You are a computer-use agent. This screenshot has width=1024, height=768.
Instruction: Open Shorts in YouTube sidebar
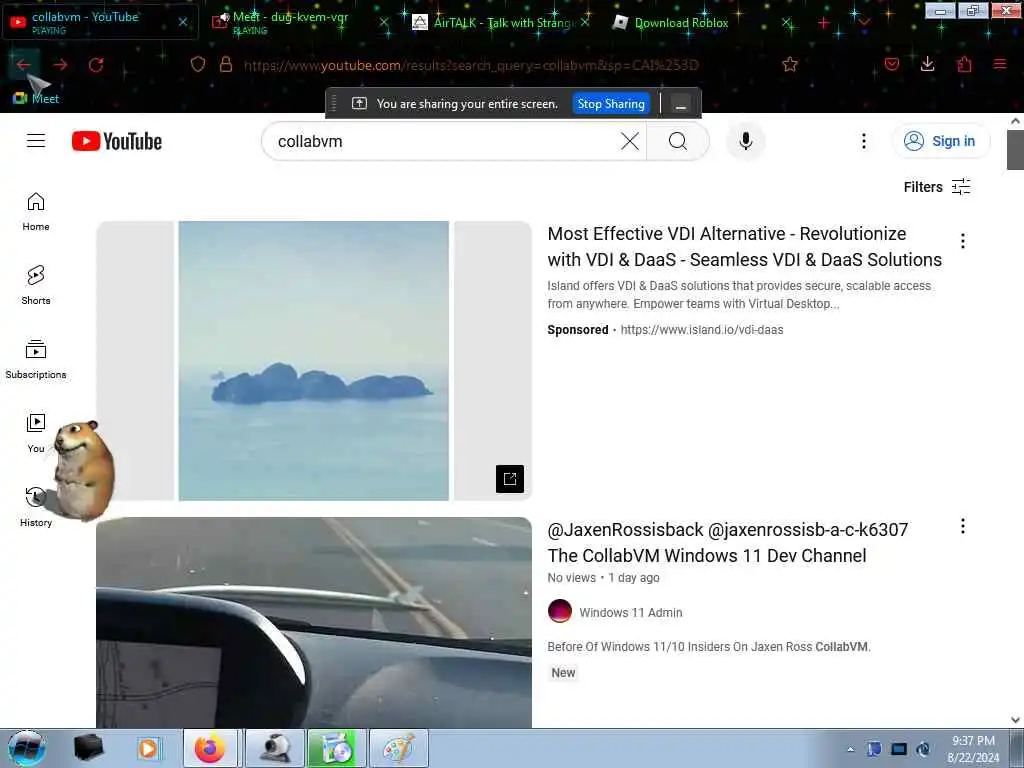point(36,286)
